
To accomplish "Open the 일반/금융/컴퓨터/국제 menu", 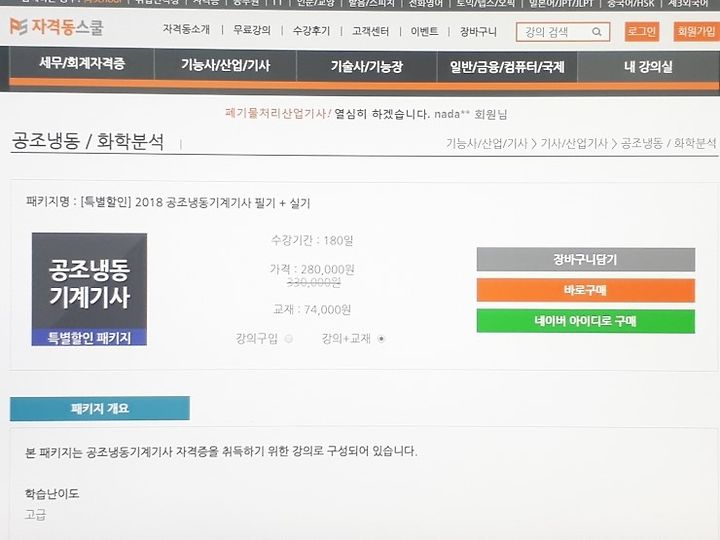I will [x=507, y=67].
